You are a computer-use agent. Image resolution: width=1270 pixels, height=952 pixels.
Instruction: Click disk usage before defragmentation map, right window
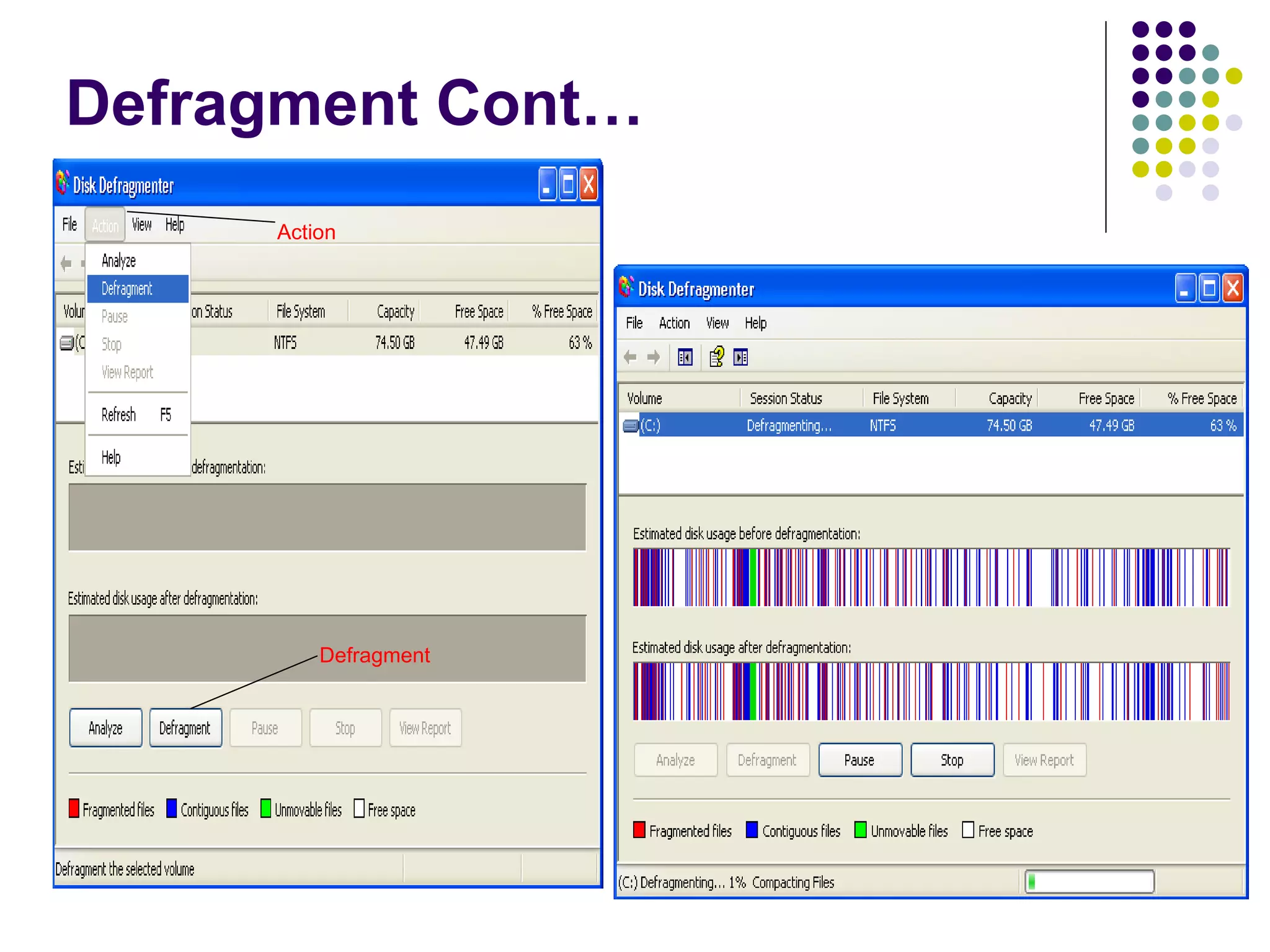[x=931, y=577]
